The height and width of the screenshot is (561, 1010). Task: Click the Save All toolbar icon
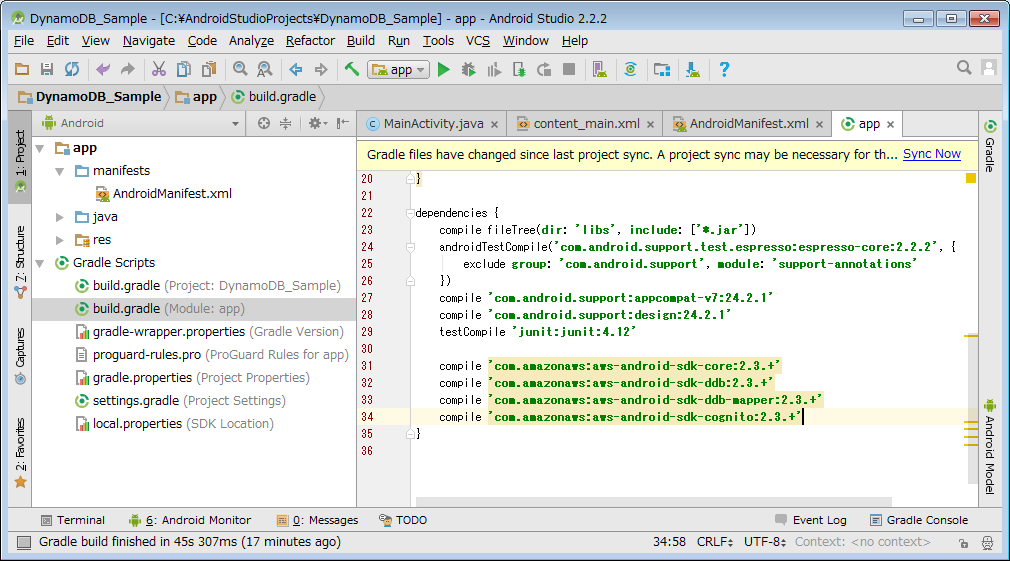(46, 69)
